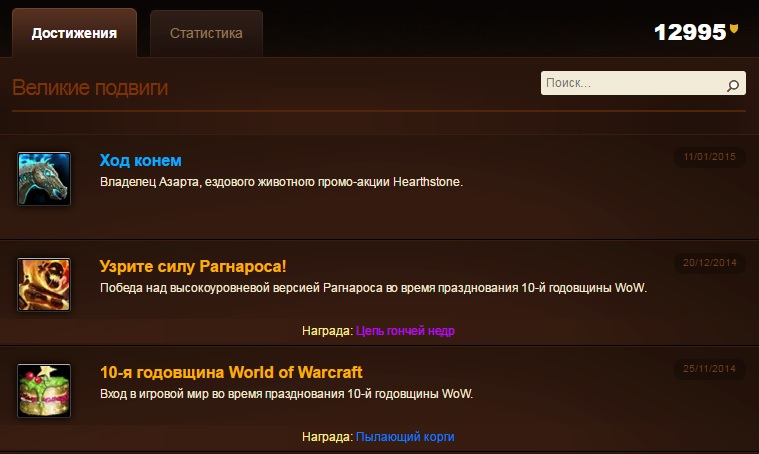Image resolution: width=759 pixels, height=454 pixels.
Task: Click the Ragnaros achievement icon
Action: click(x=44, y=285)
